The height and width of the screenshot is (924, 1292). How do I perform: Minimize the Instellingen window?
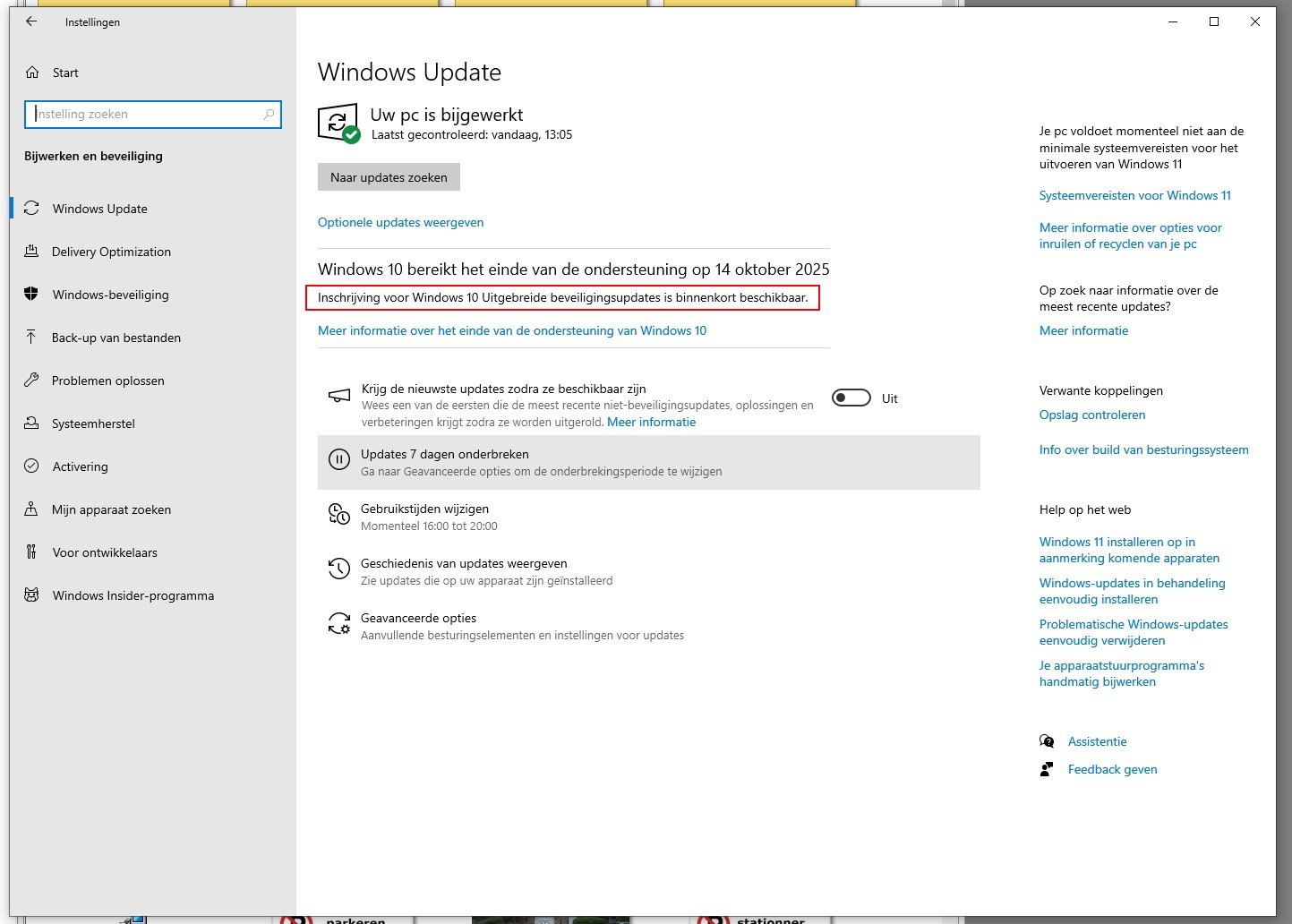pyautogui.click(x=1173, y=21)
